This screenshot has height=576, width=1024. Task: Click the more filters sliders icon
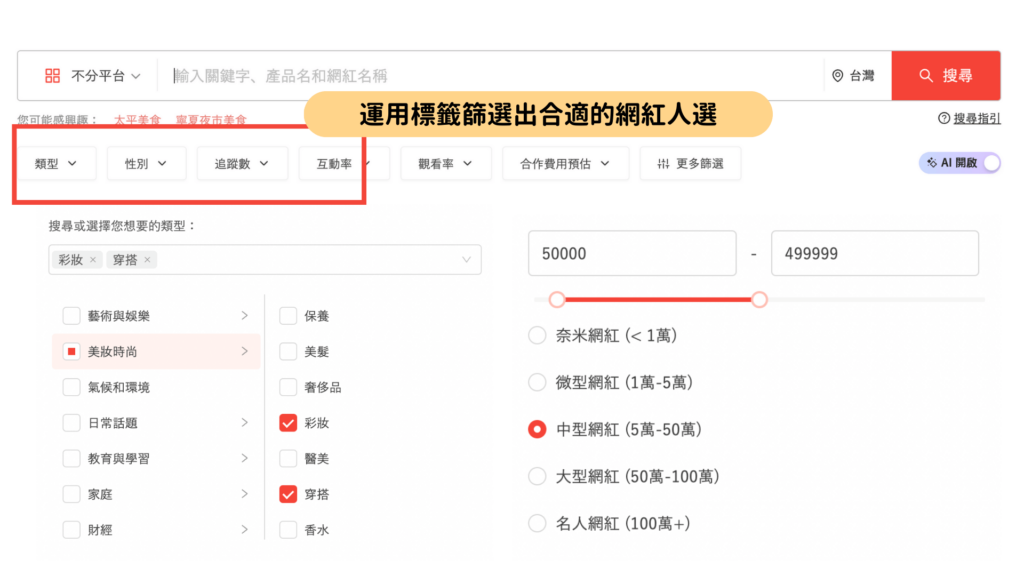pyautogui.click(x=663, y=164)
